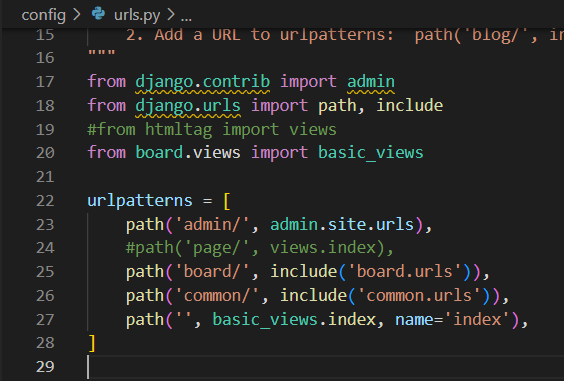564x381 pixels.
Task: Click the string 'common/' on line 26
Action: 217,296
